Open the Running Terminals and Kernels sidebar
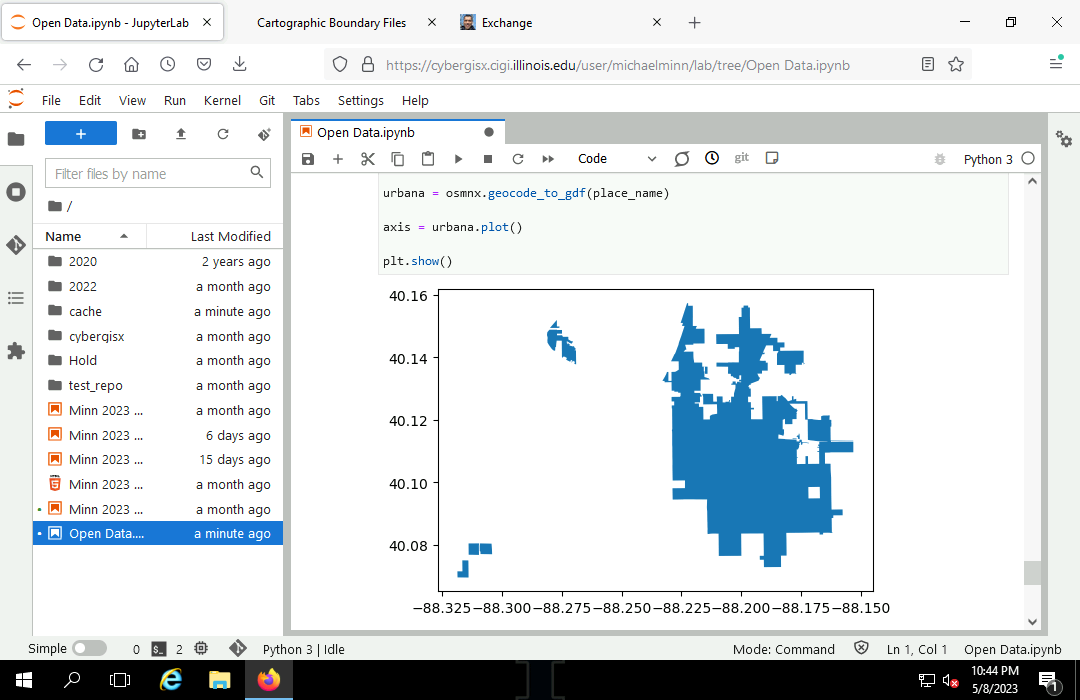Image resolution: width=1080 pixels, height=700 pixels. point(16,192)
